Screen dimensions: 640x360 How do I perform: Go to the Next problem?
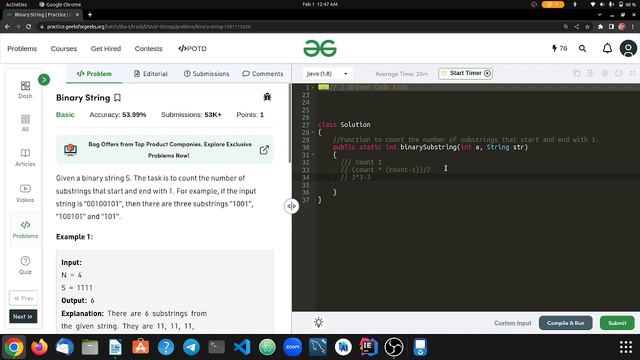23,316
